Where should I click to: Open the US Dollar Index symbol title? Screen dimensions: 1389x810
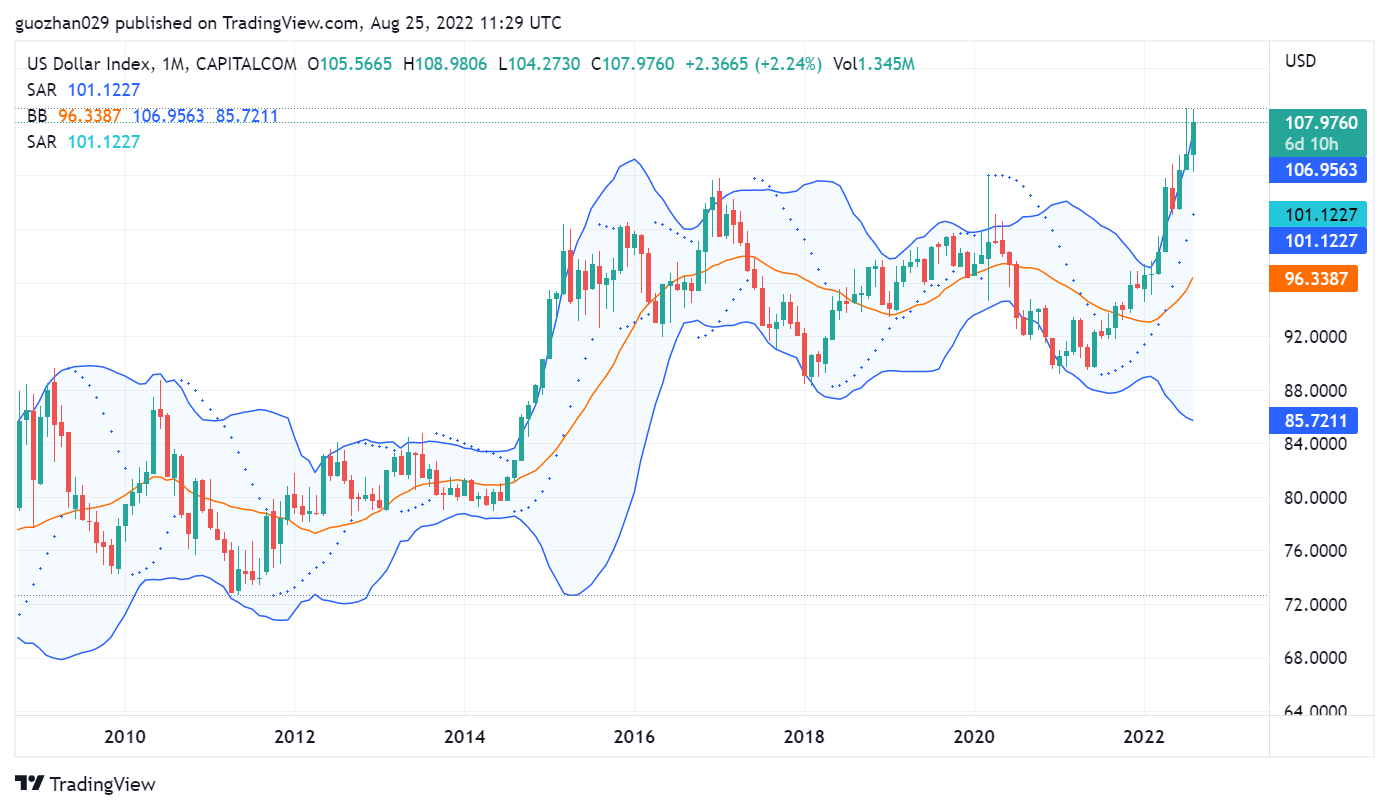point(88,64)
